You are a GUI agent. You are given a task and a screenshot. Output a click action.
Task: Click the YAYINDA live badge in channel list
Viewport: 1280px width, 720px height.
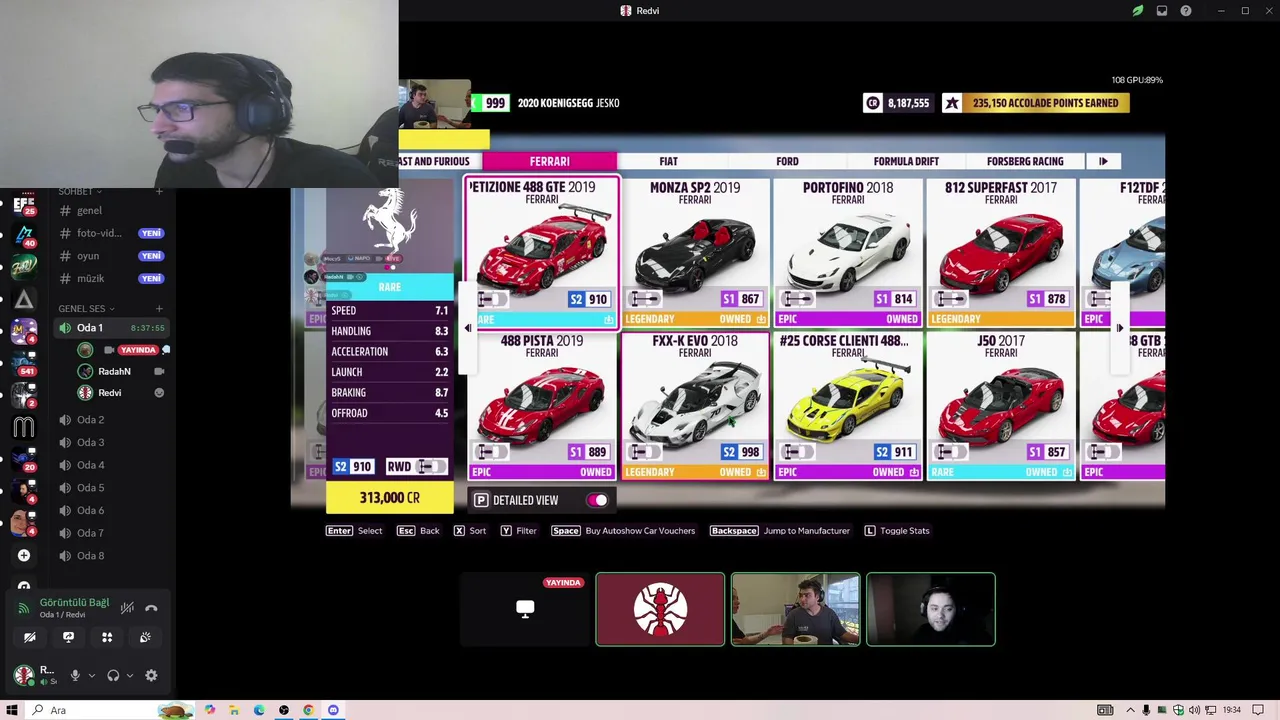tap(138, 350)
